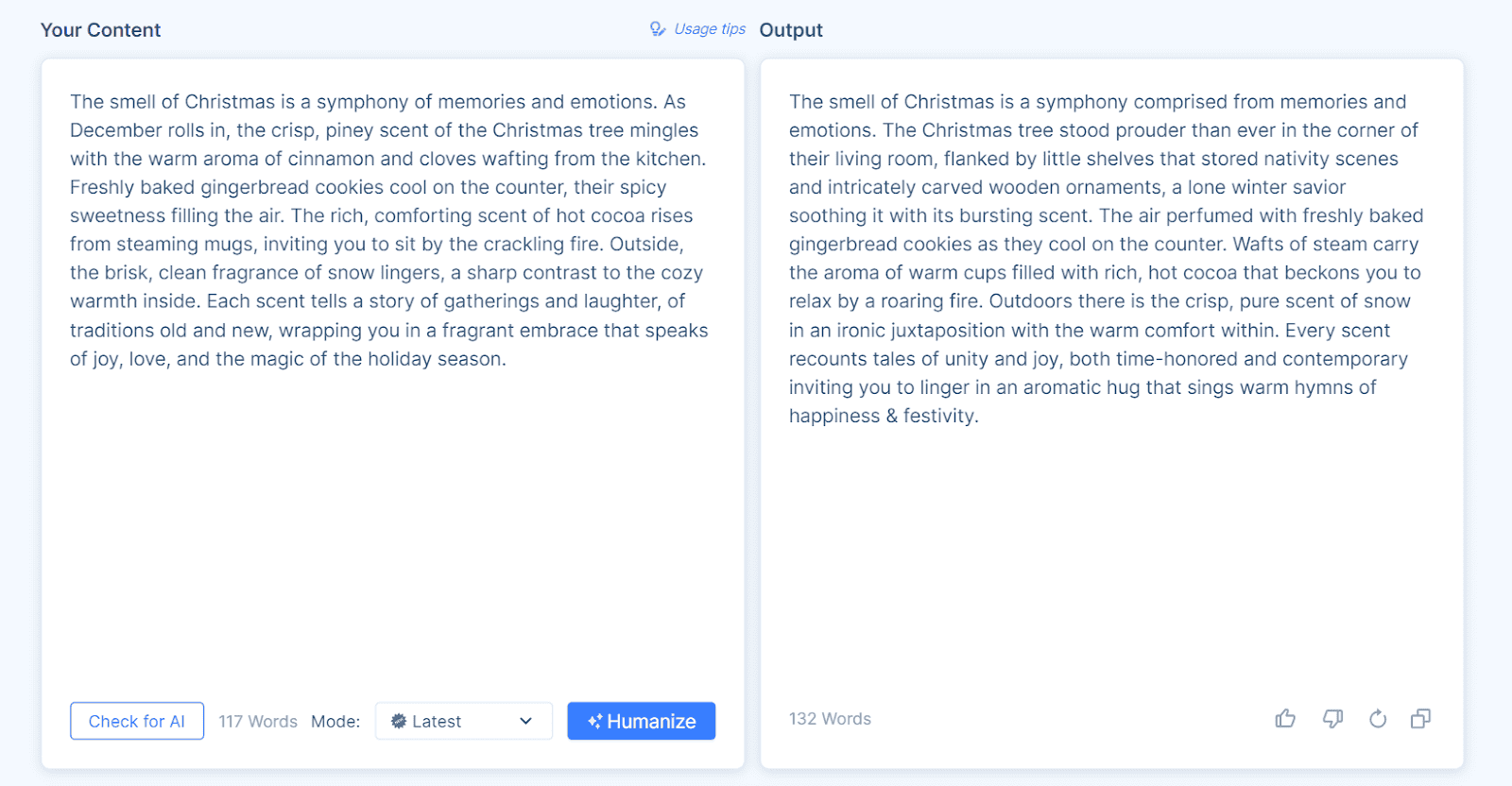Dislike the output with thumbs down icon
The image size is (1512, 786).
click(1332, 719)
